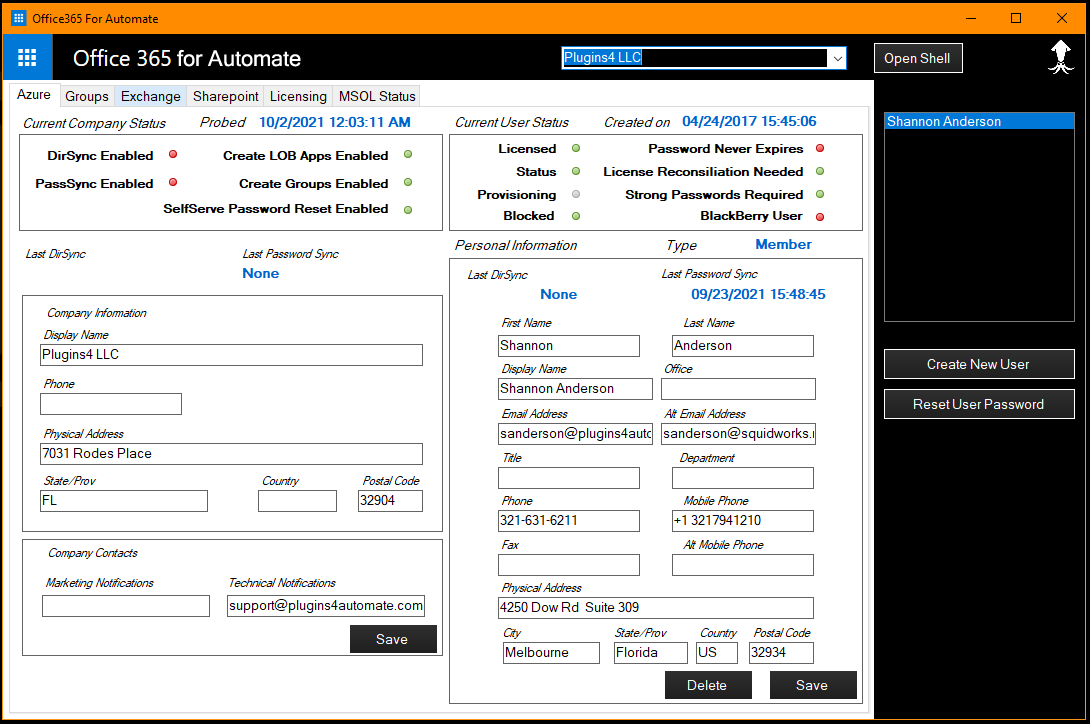Click the user Phone field
This screenshot has height=724, width=1090.
click(x=569, y=521)
